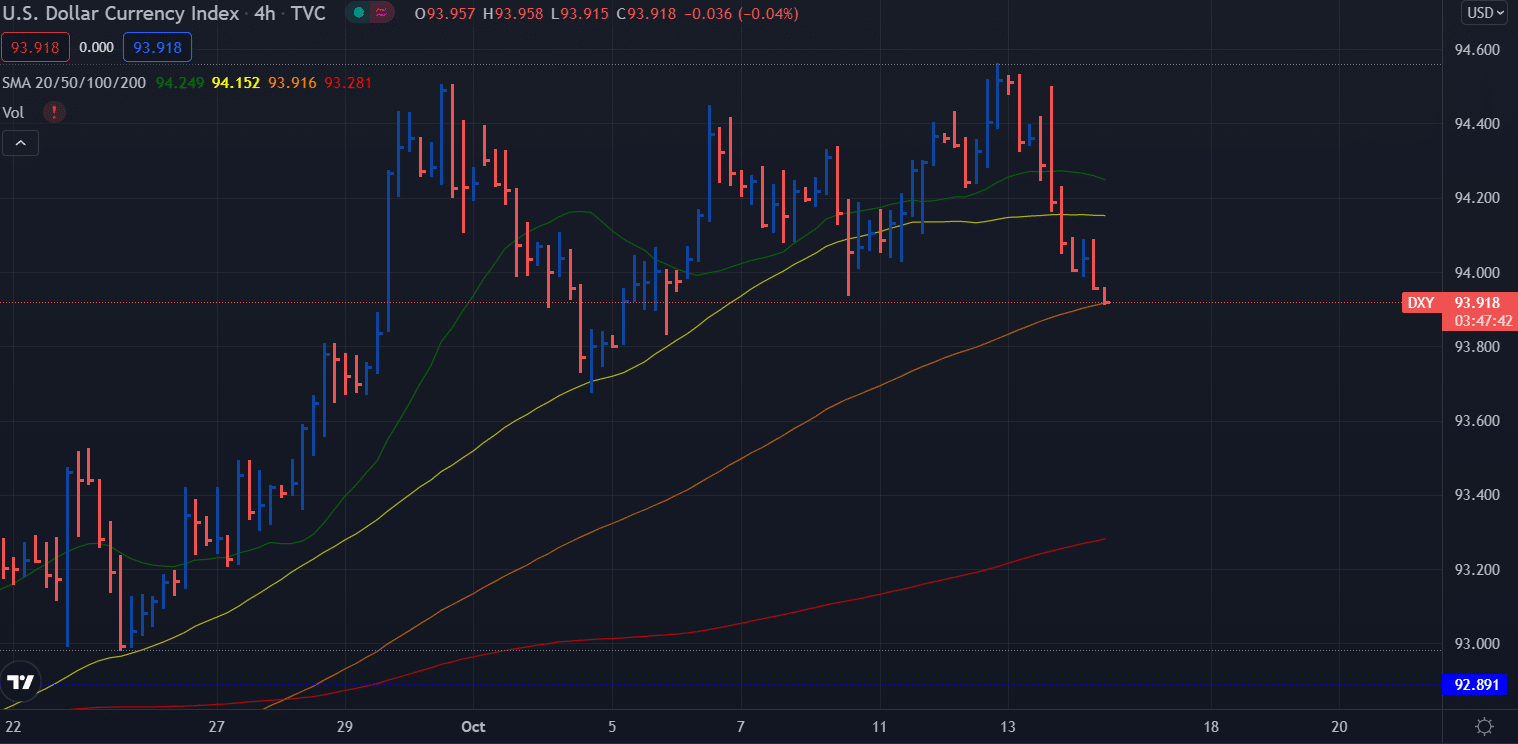Select the SMA 20/50/100/200 indicator label
The image size is (1518, 744).
[76, 83]
